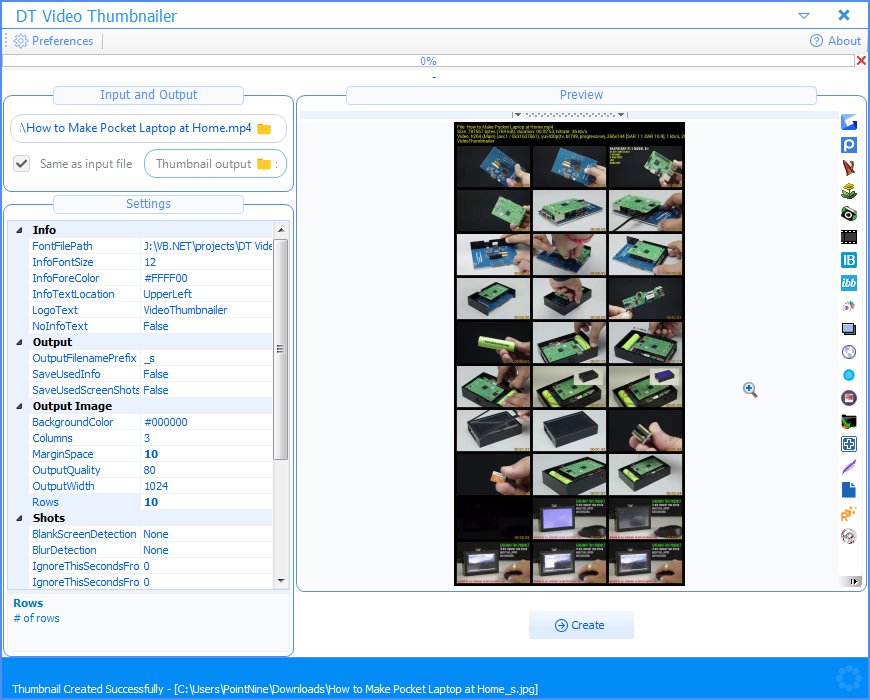Viewport: 870px width, 700px height.
Task: Click the purple feather icon in sidebar
Action: [x=849, y=467]
